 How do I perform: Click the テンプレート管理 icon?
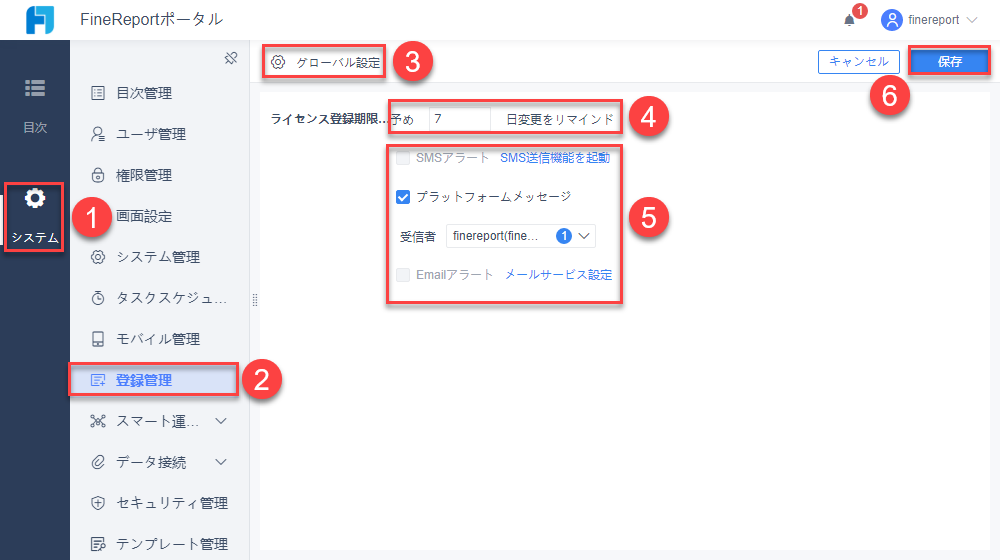pyautogui.click(x=98, y=544)
